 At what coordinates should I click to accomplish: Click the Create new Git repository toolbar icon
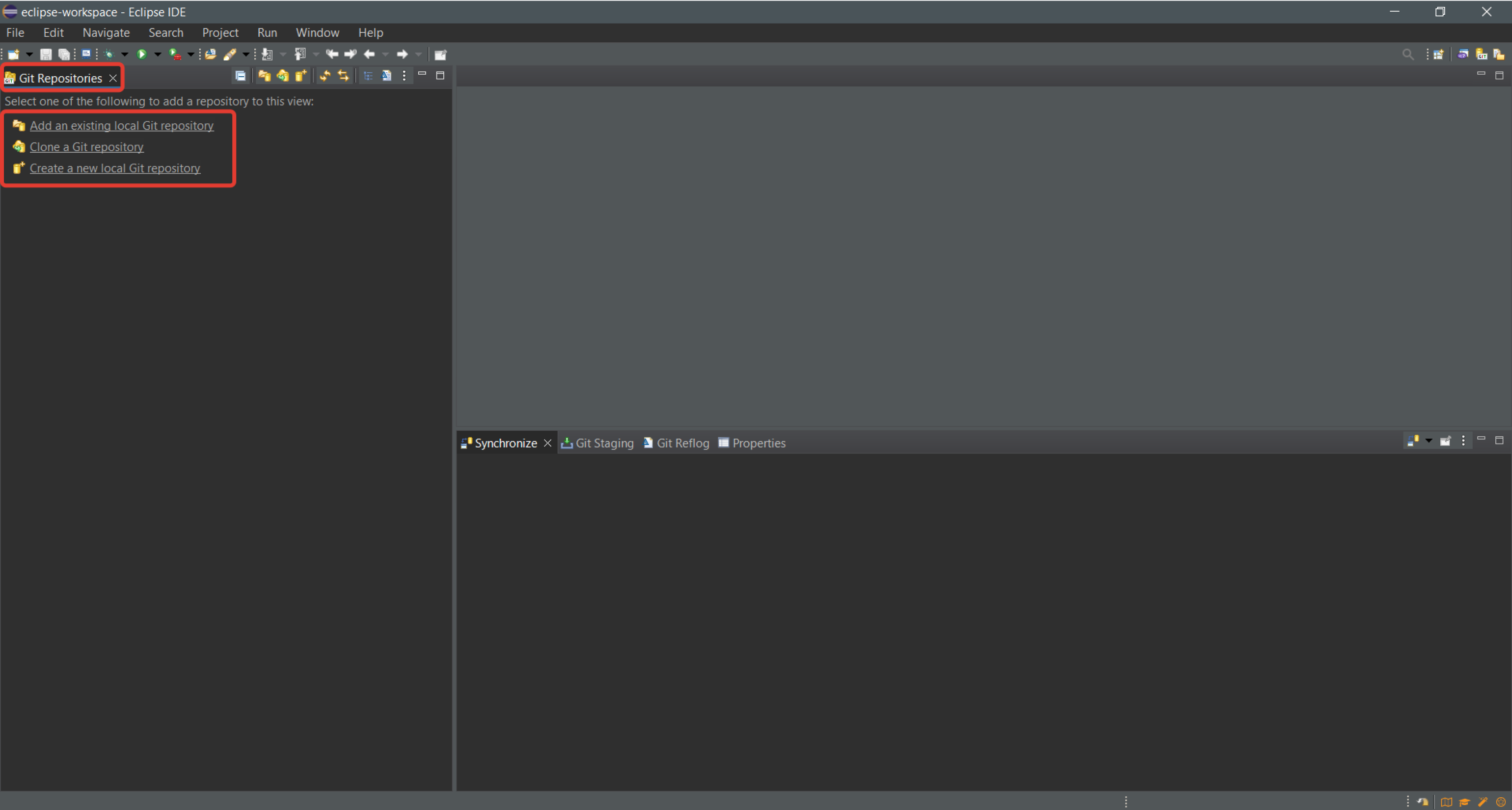(x=301, y=76)
